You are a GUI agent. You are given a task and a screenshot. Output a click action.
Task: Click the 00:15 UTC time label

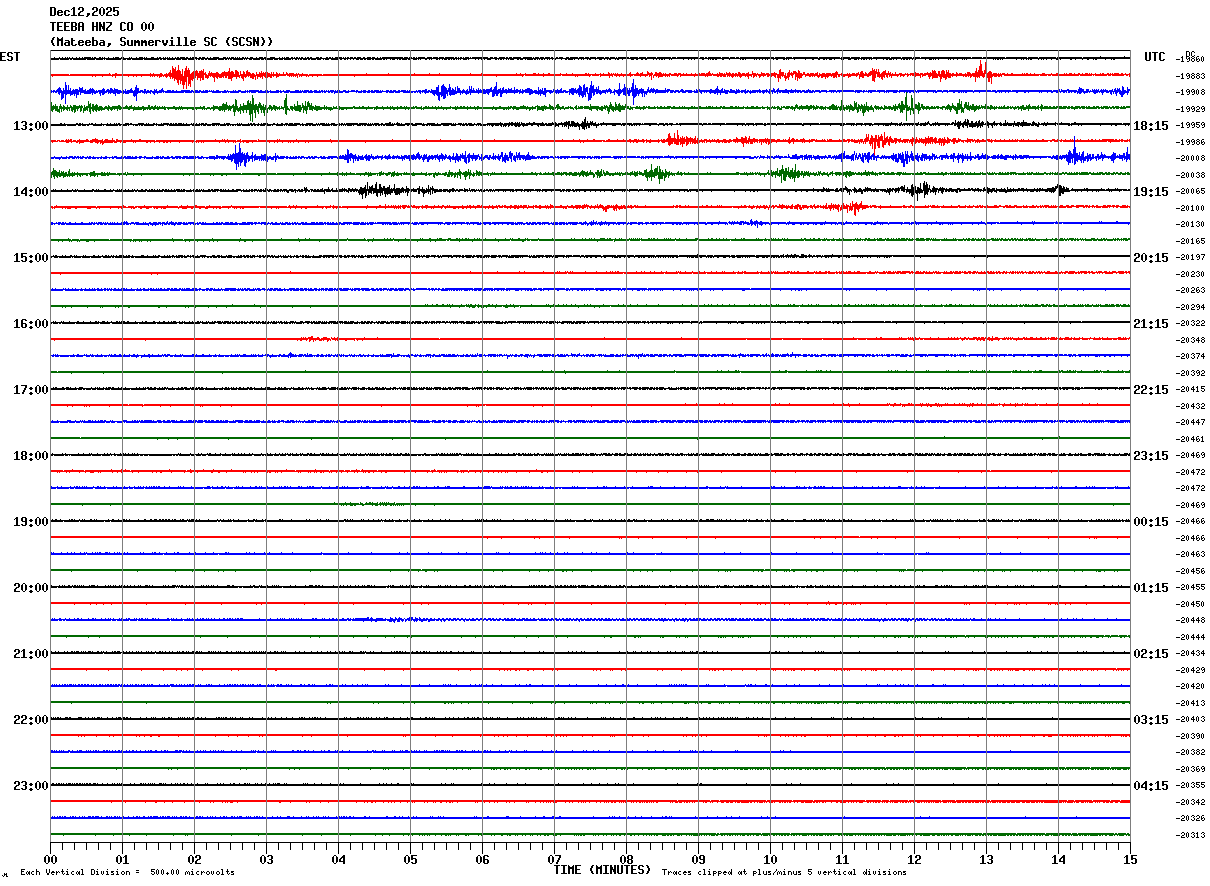coord(1151,522)
